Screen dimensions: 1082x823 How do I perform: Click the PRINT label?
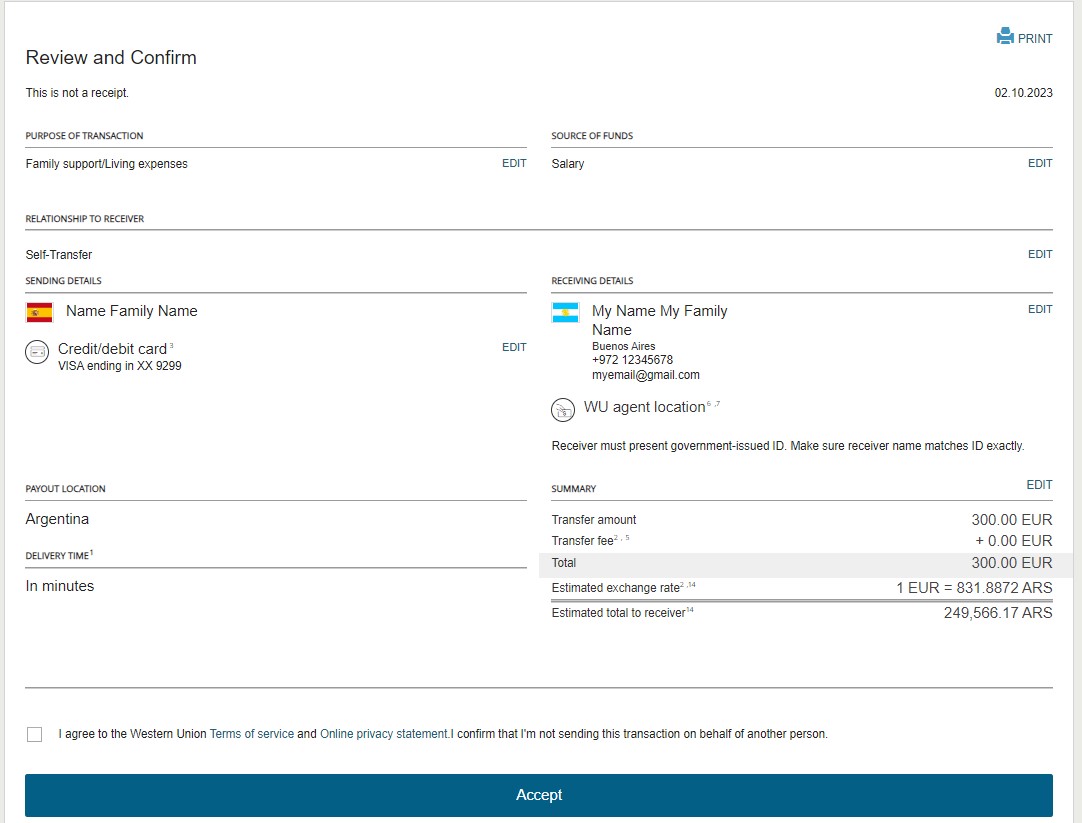pyautogui.click(x=1035, y=39)
